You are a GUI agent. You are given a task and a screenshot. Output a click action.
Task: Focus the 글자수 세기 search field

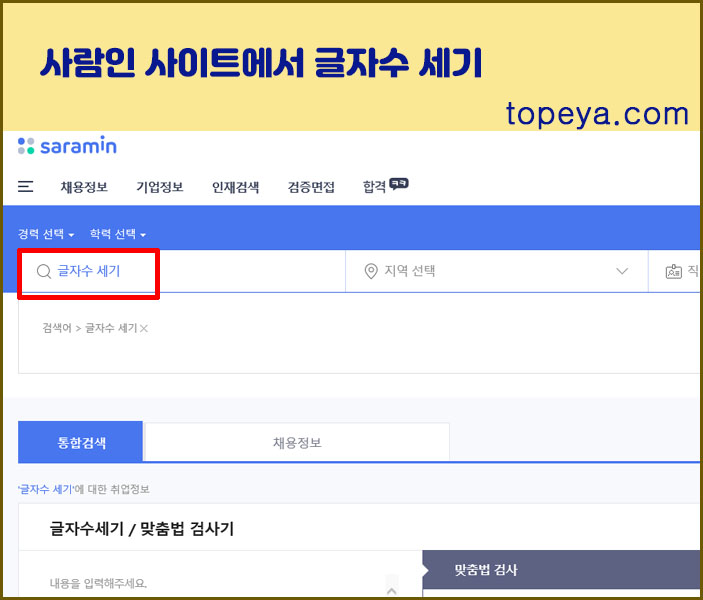[183, 271]
